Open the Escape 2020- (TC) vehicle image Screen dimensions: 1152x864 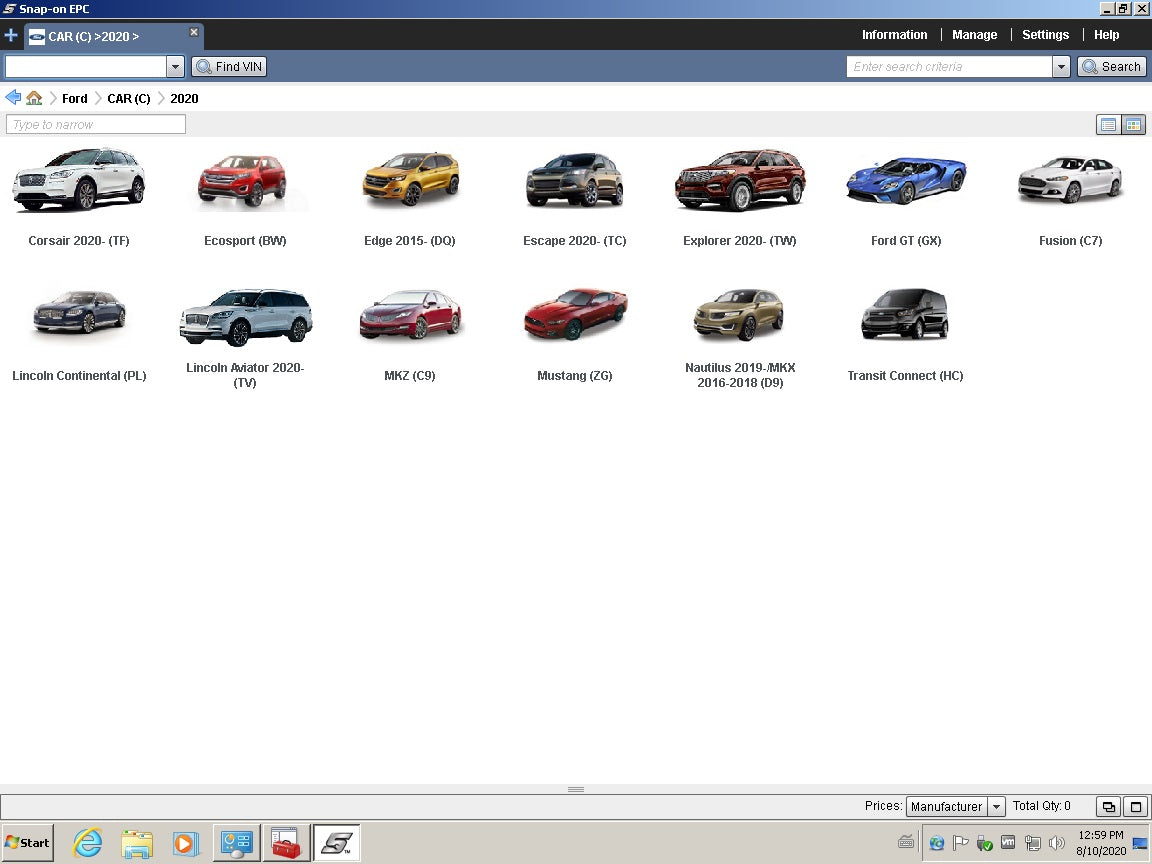click(x=575, y=179)
